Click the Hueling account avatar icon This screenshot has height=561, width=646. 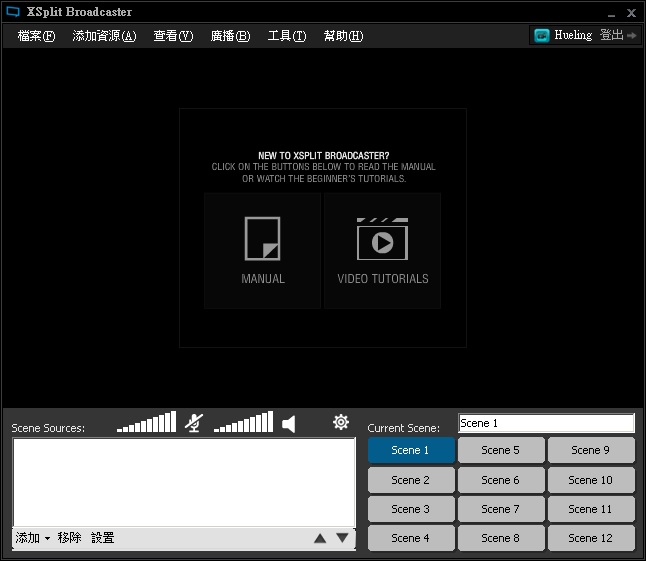(541, 35)
